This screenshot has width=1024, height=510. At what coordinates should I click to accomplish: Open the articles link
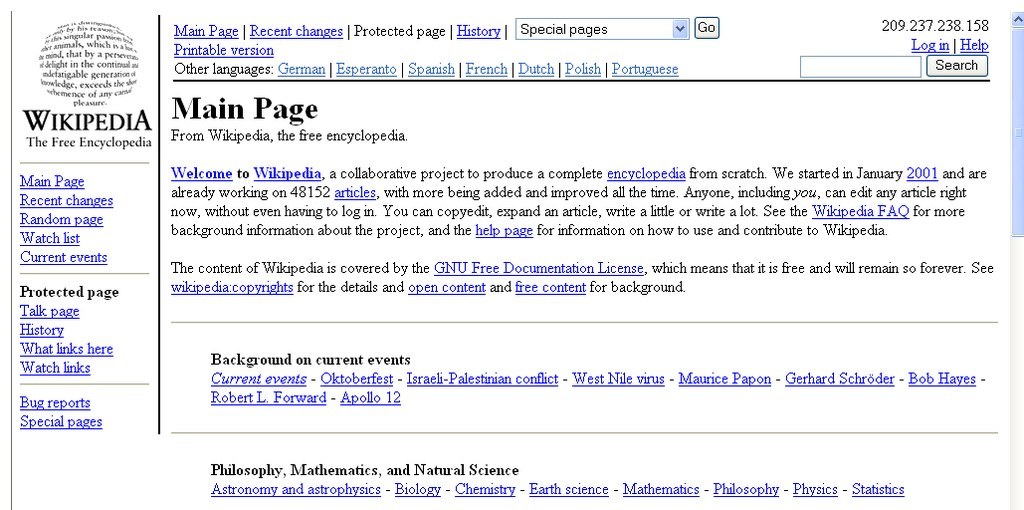[x=355, y=193]
